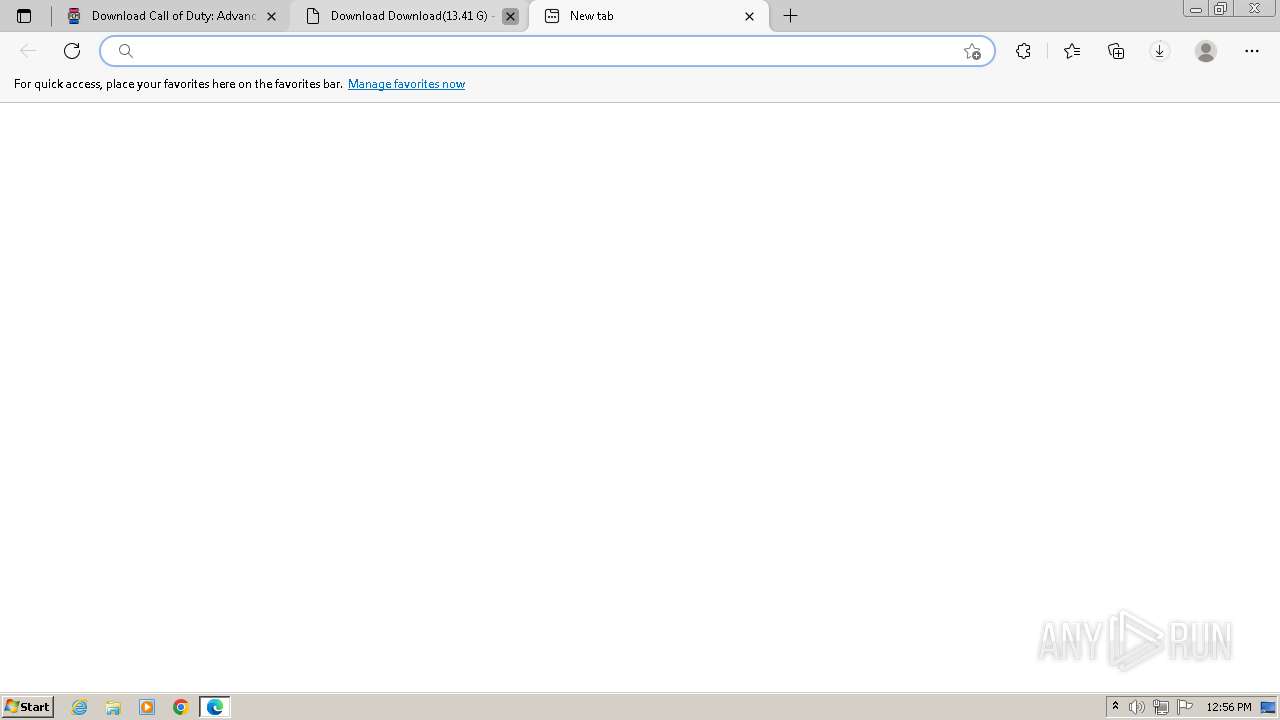Show the Downloads panel
This screenshot has width=1280, height=720.
point(1160,51)
